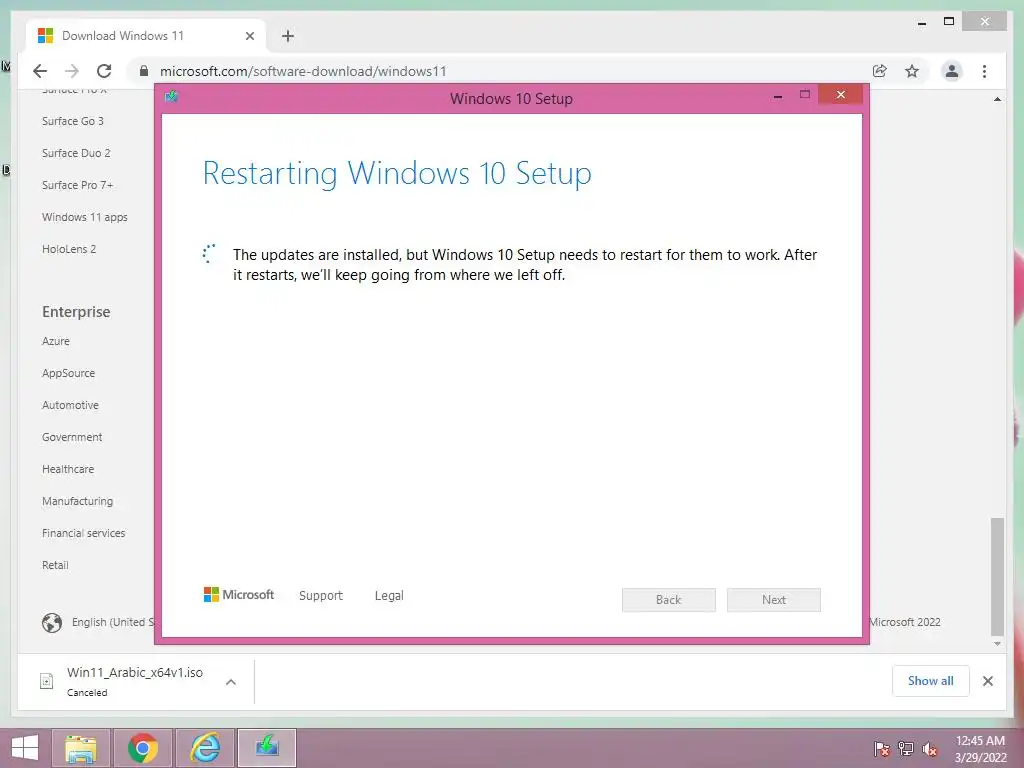Click the page vertical scrollbar thumb

(x=997, y=576)
